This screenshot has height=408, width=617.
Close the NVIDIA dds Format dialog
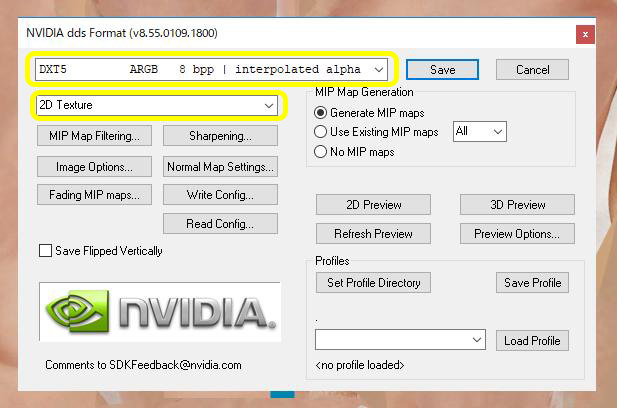585,35
